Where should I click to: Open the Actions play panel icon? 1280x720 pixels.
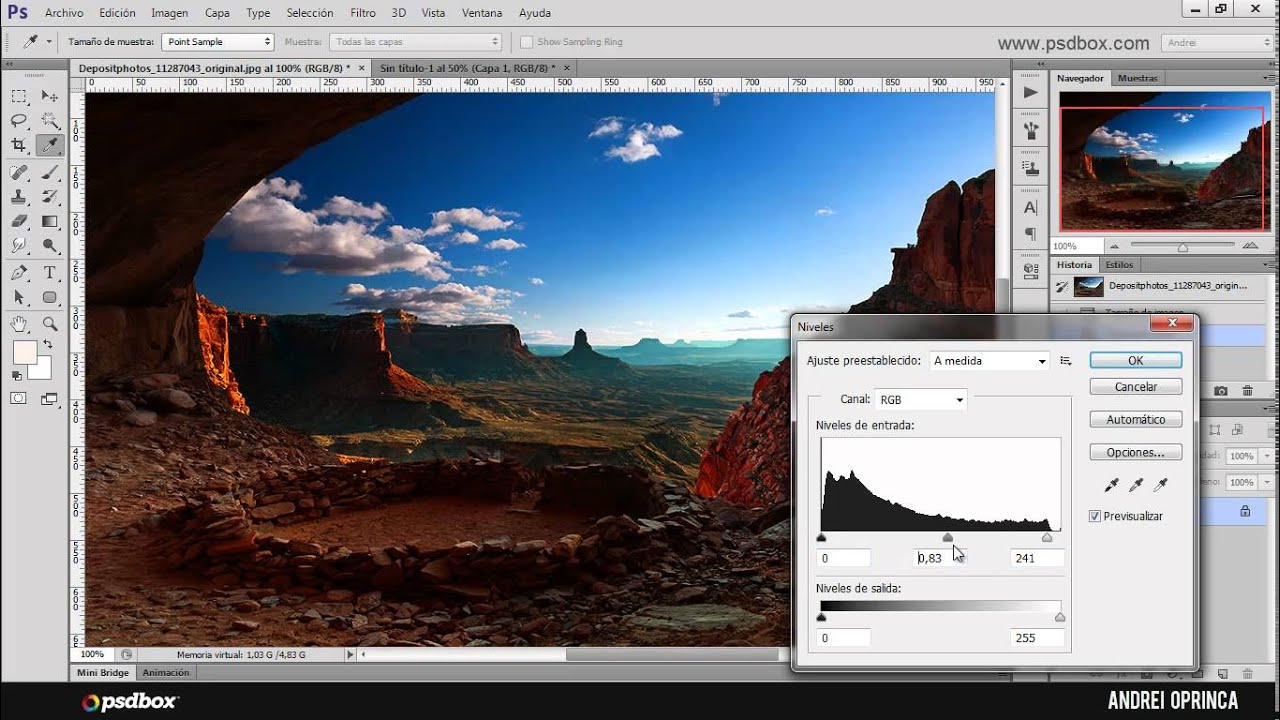[x=1031, y=92]
